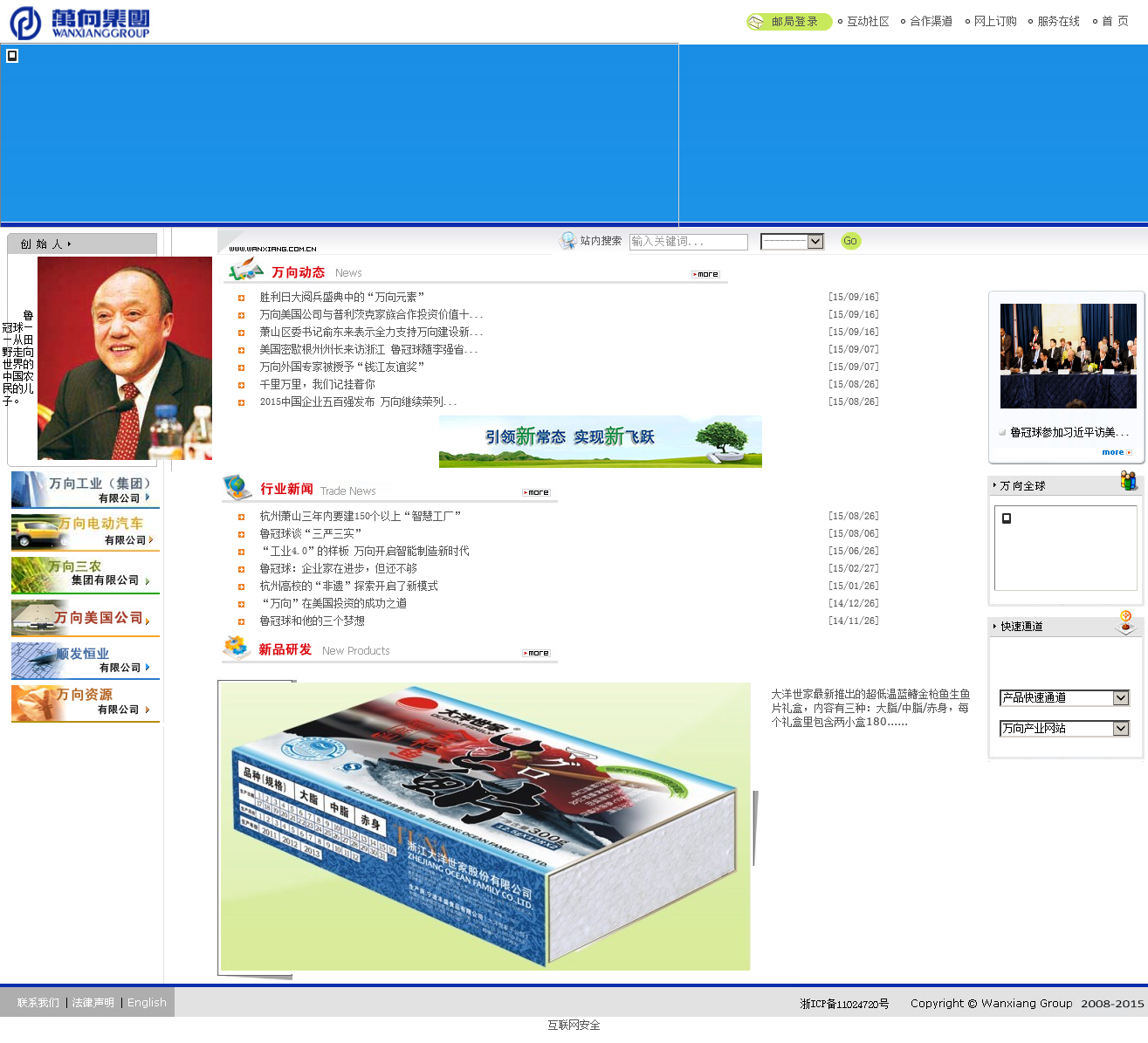Expand the 创始人 founder heading
The width and height of the screenshot is (1148, 1043).
(46, 244)
